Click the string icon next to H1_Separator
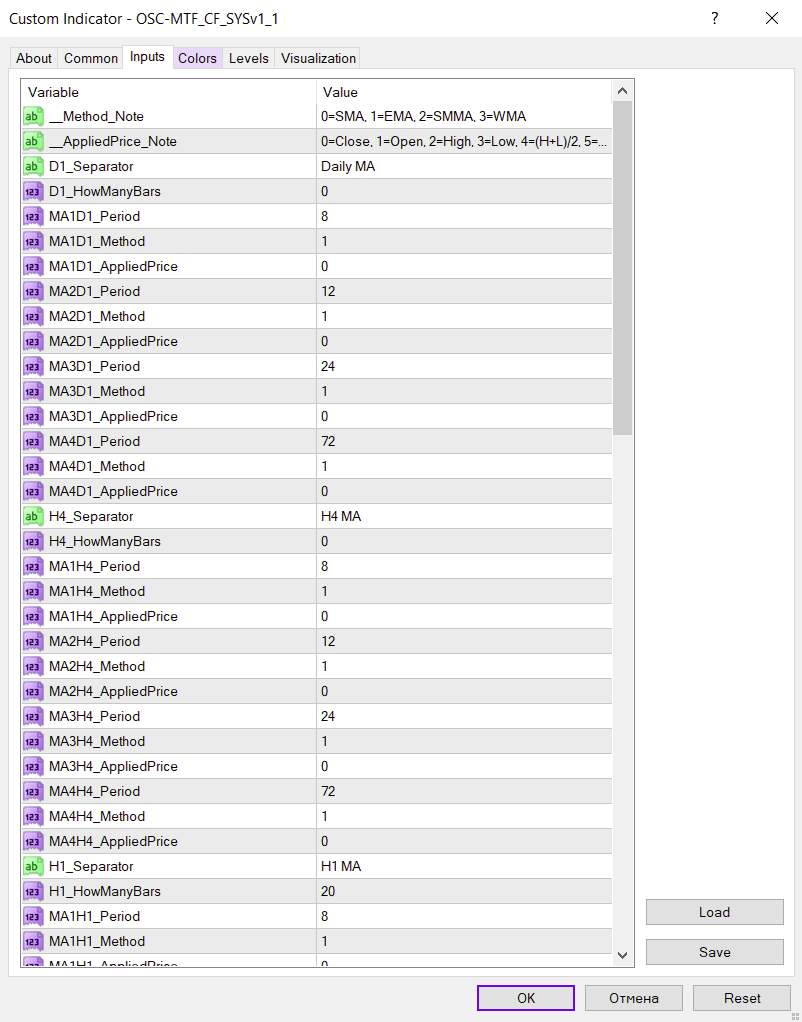This screenshot has height=1022, width=802. [33, 866]
